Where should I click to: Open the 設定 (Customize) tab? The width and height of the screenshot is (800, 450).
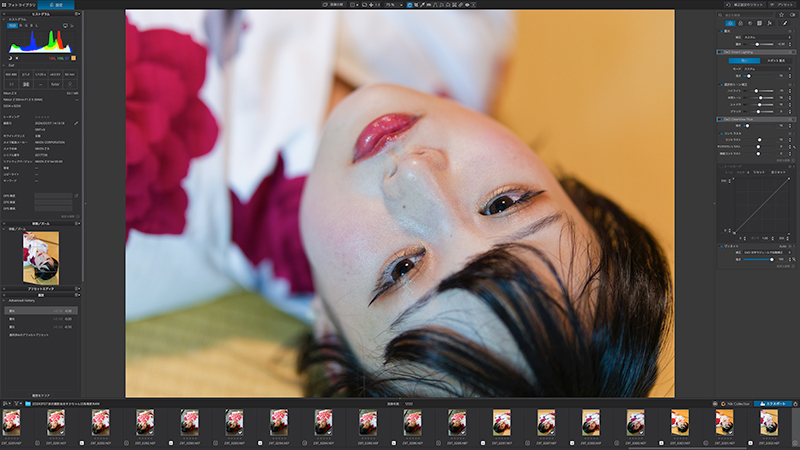(x=58, y=5)
